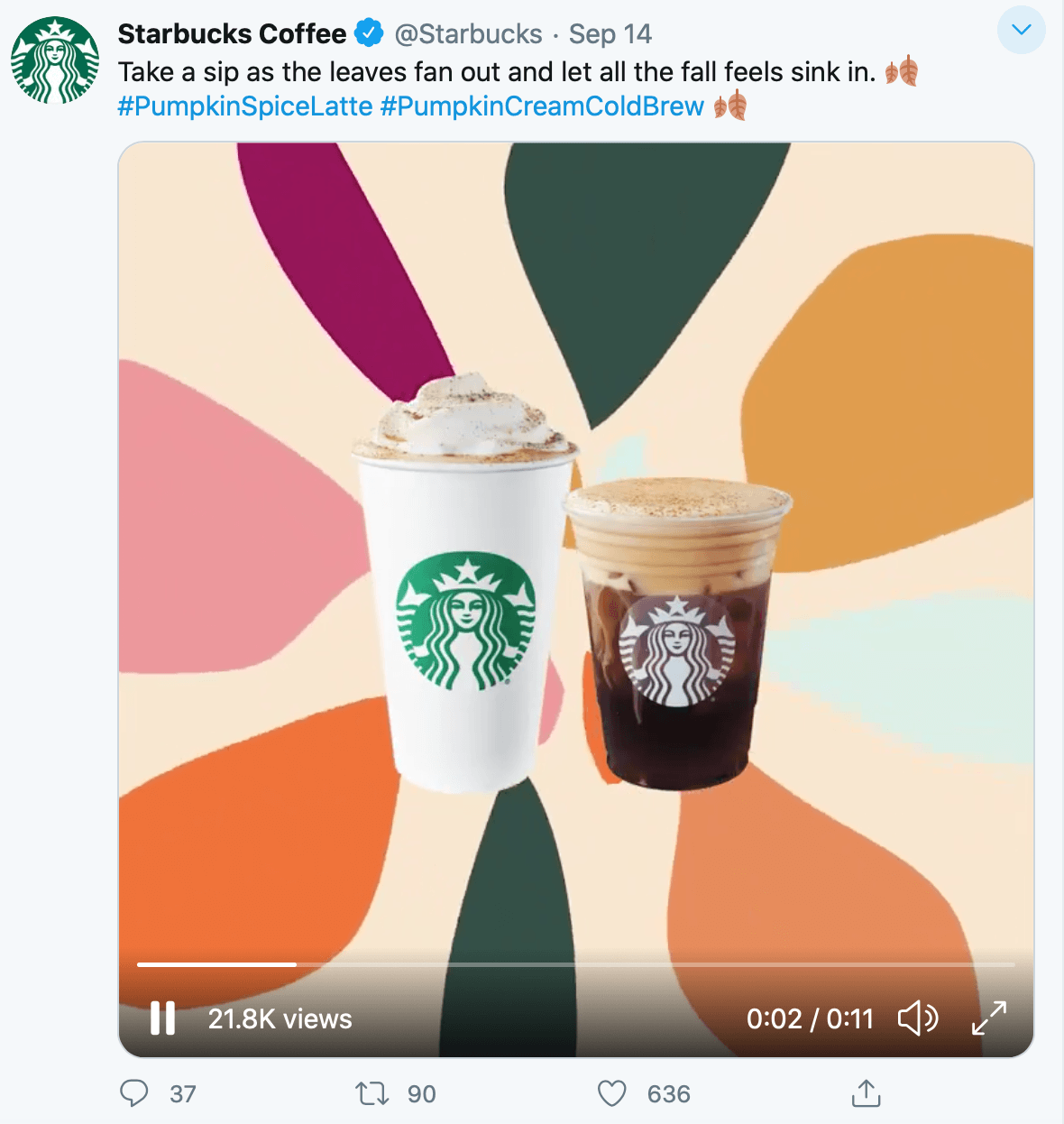Click the whipped-cream latte cup in the video
1064x1124 pixels.
pos(466,586)
